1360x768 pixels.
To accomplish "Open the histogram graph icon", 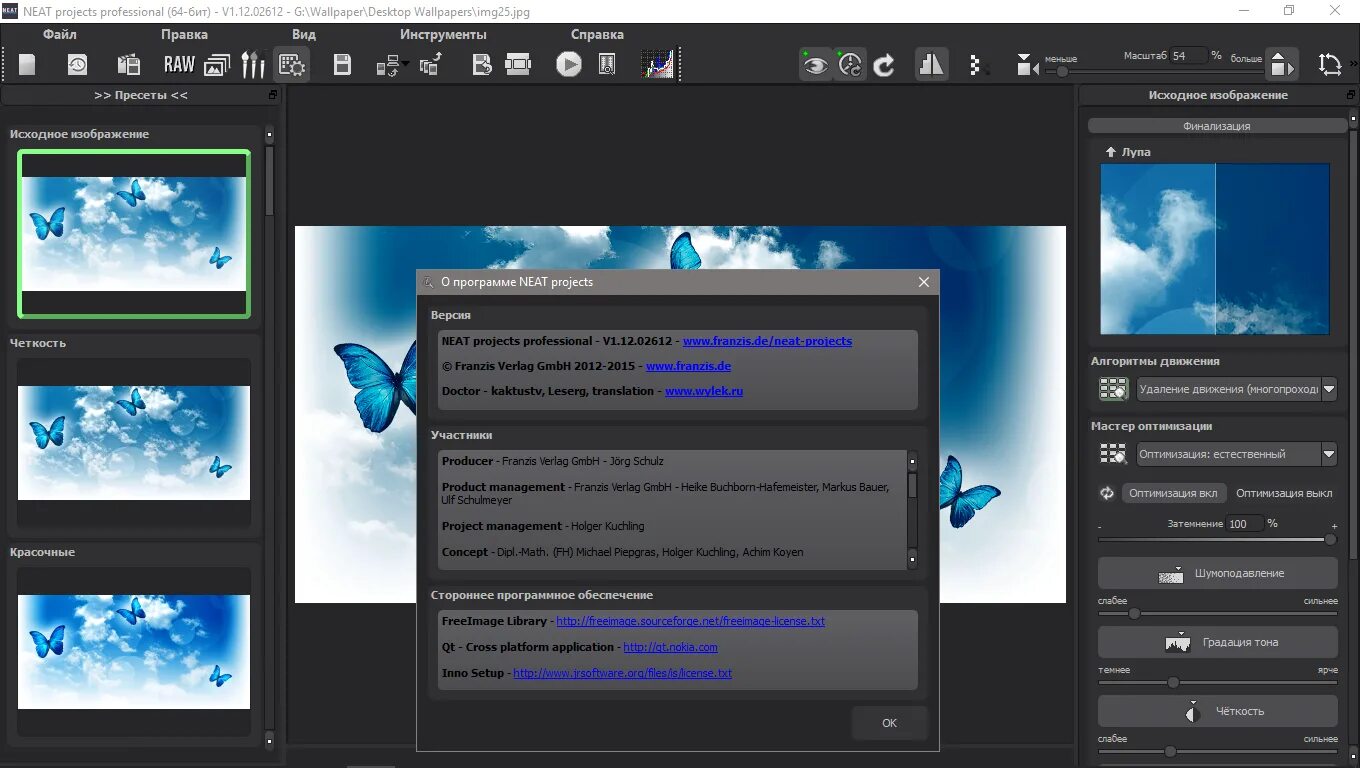I will click(x=657, y=65).
